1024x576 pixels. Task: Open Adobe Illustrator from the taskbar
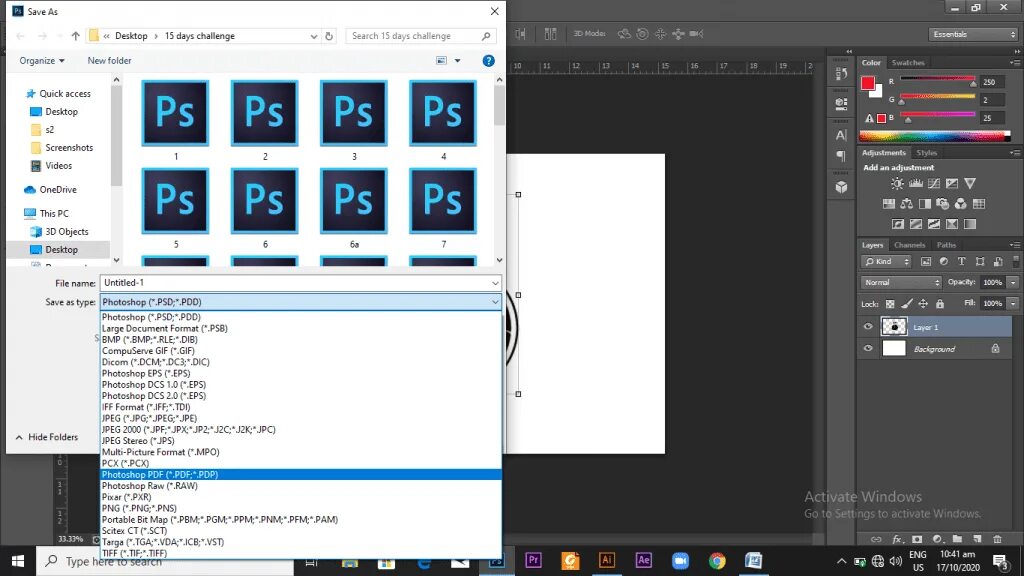607,560
